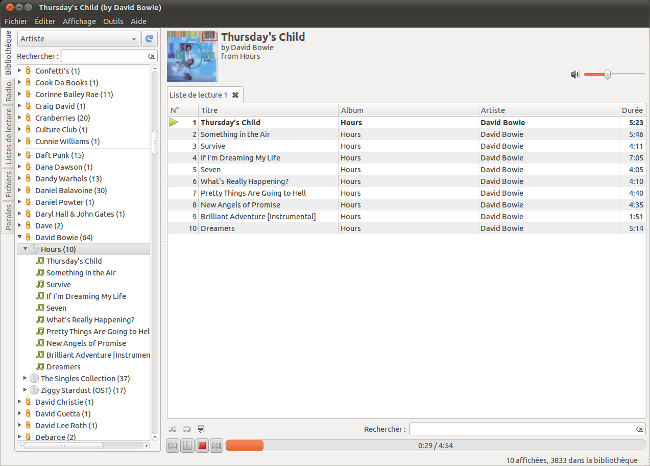Clear the library search field
Viewport: 650px width, 466px height.
pos(151,56)
